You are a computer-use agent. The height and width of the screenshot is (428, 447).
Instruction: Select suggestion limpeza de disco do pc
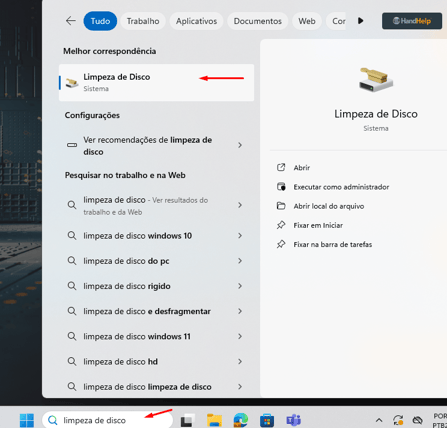point(156,261)
